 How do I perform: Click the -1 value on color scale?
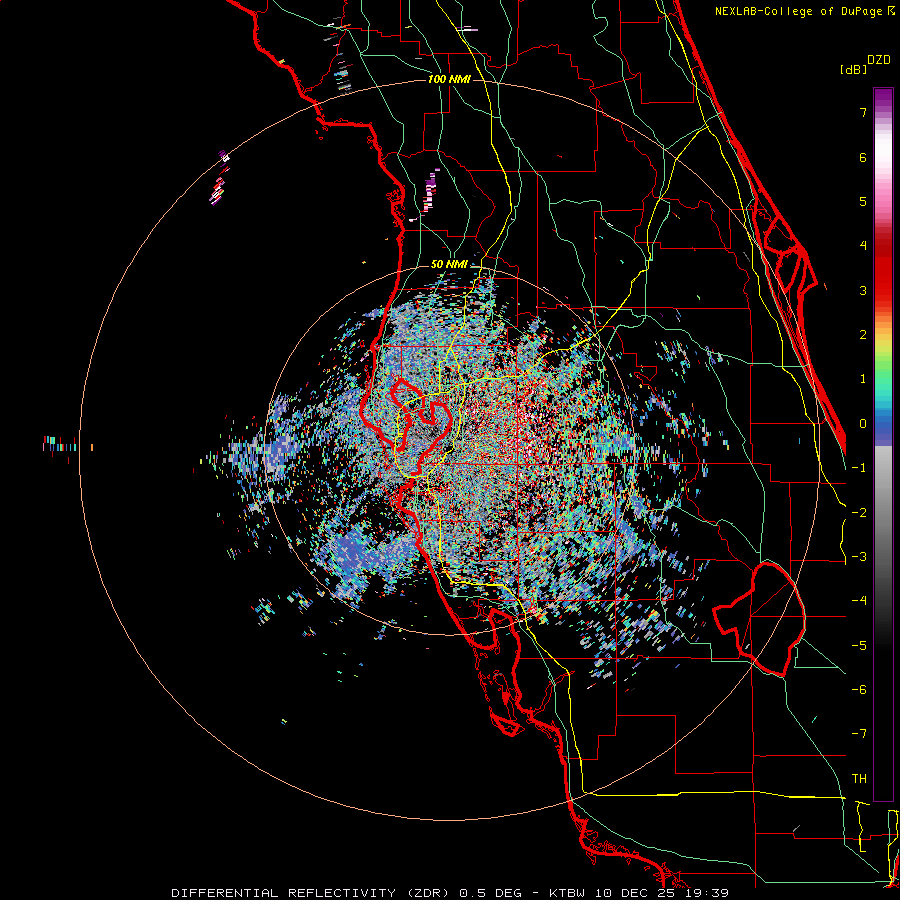pyautogui.click(x=859, y=468)
